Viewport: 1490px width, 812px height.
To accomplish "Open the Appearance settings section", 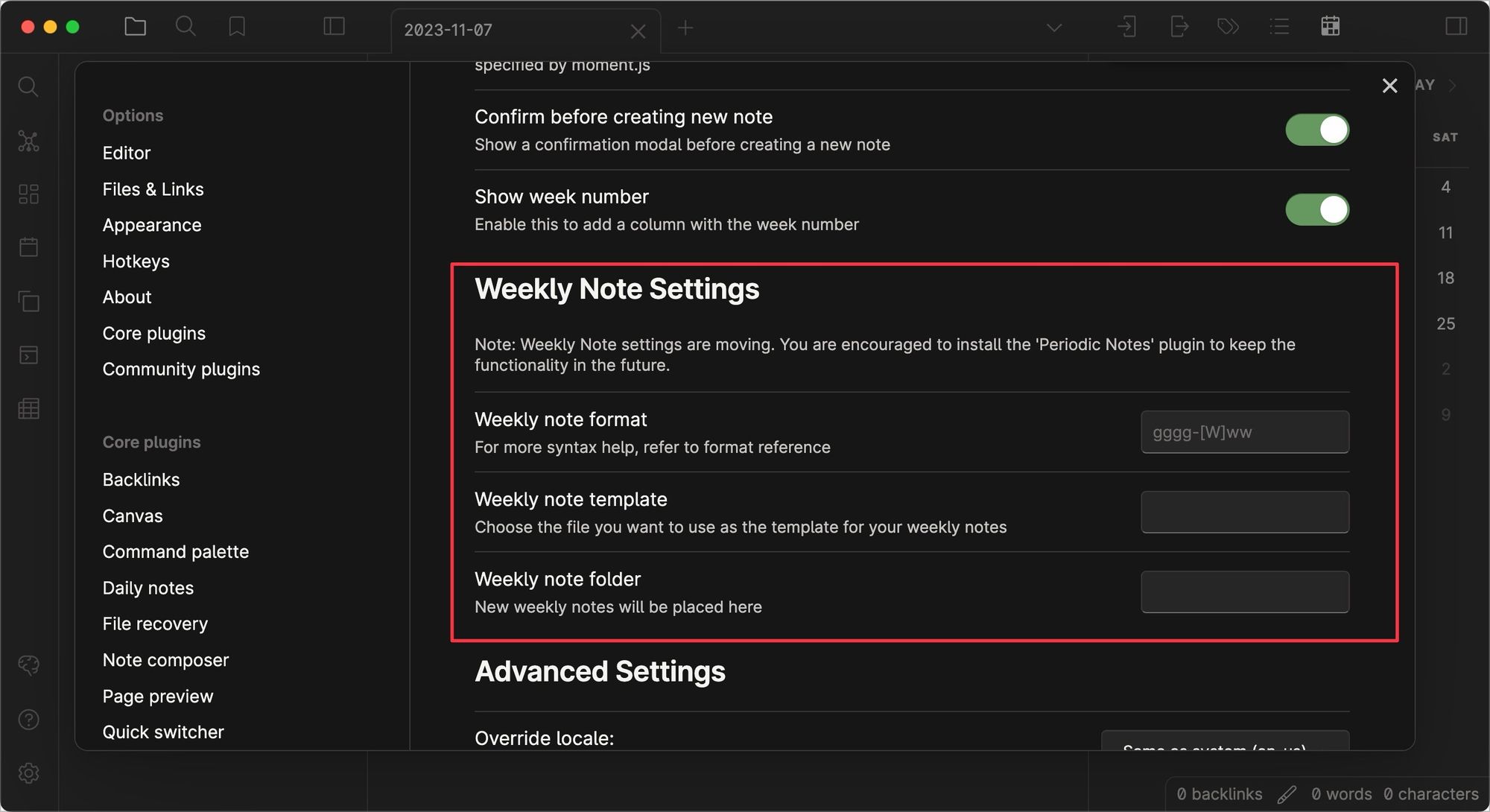I will point(152,224).
